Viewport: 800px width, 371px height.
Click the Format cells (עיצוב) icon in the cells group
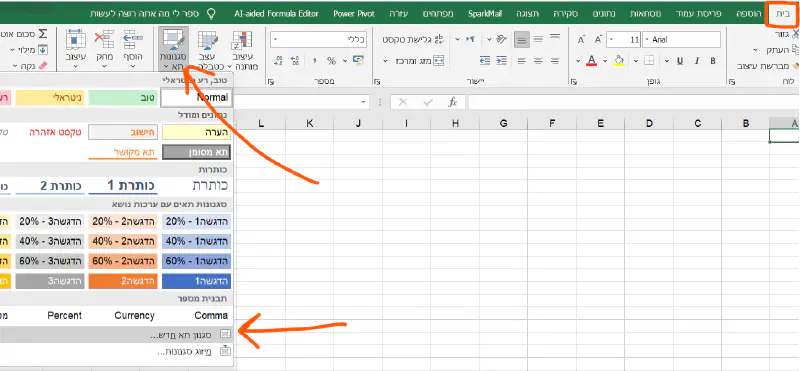[x=76, y=39]
